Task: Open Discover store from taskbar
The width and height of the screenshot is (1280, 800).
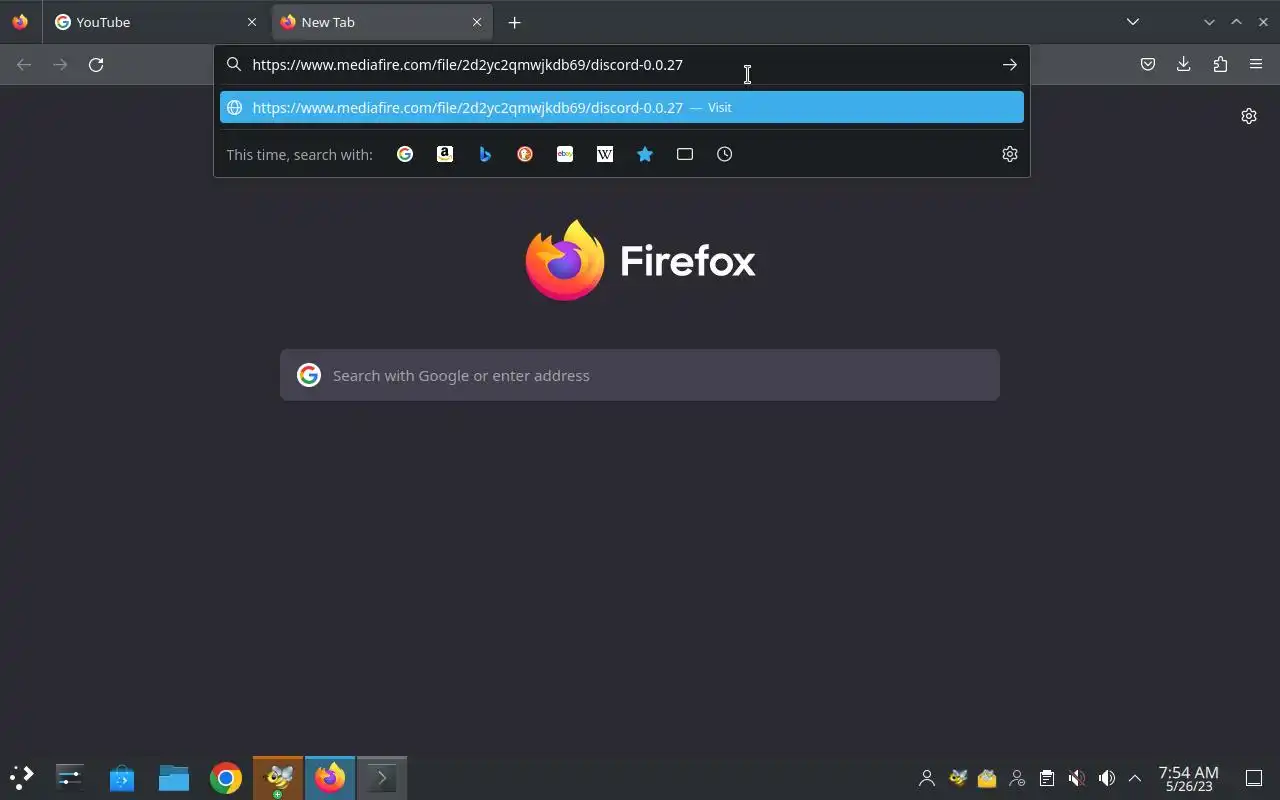Action: point(122,777)
